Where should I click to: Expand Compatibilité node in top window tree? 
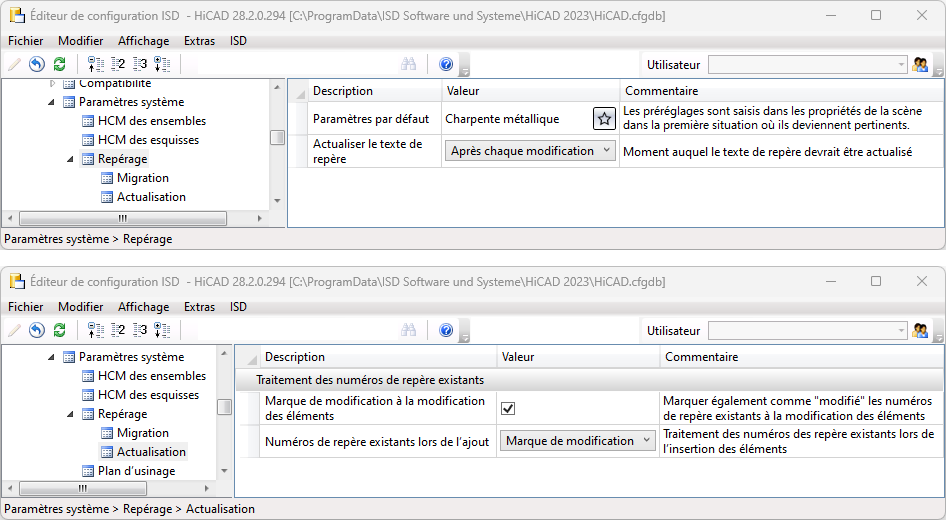[52, 83]
